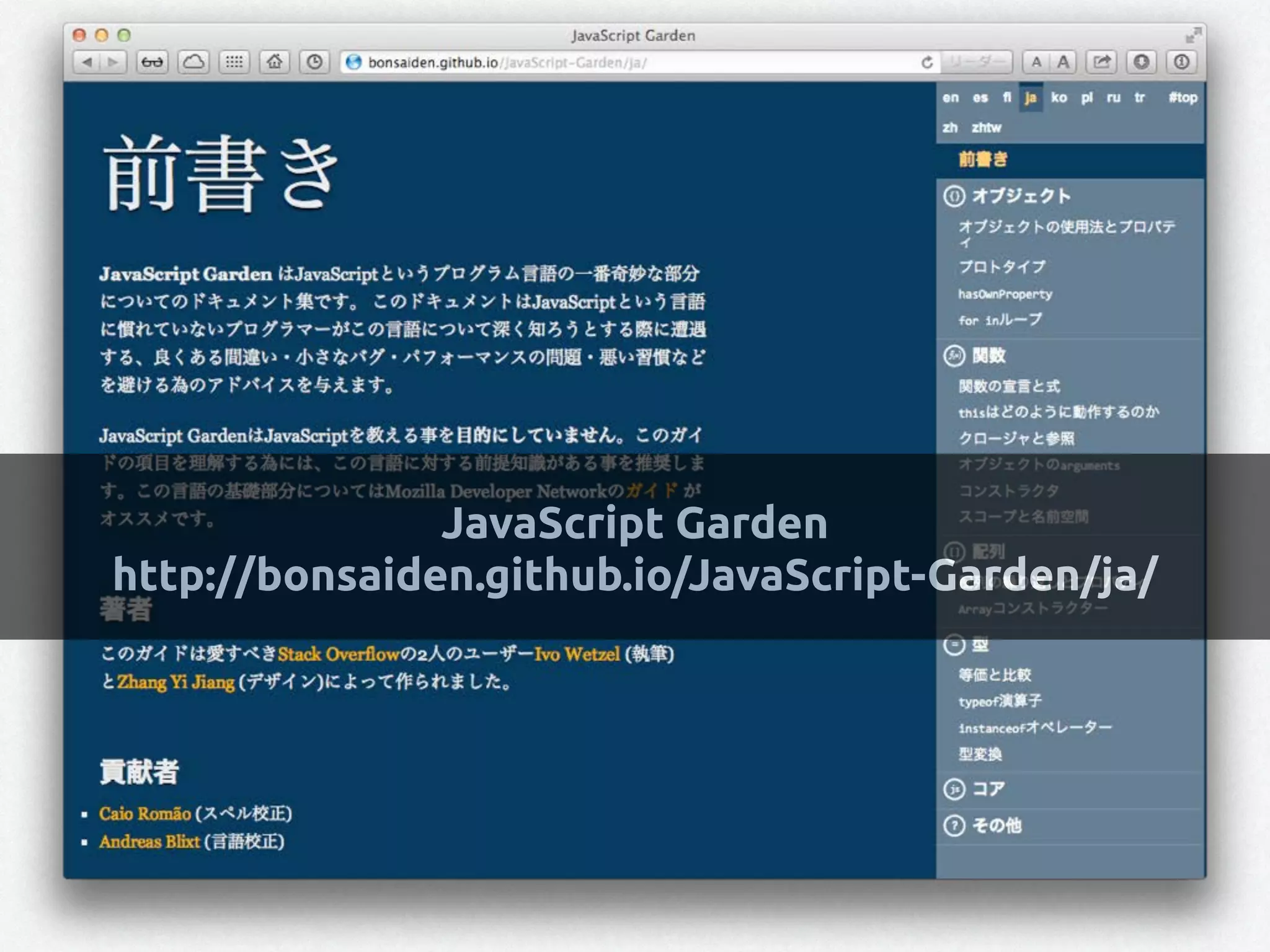The height and width of the screenshot is (952, 1270).
Task: Switch language to es
Action: click(980, 98)
